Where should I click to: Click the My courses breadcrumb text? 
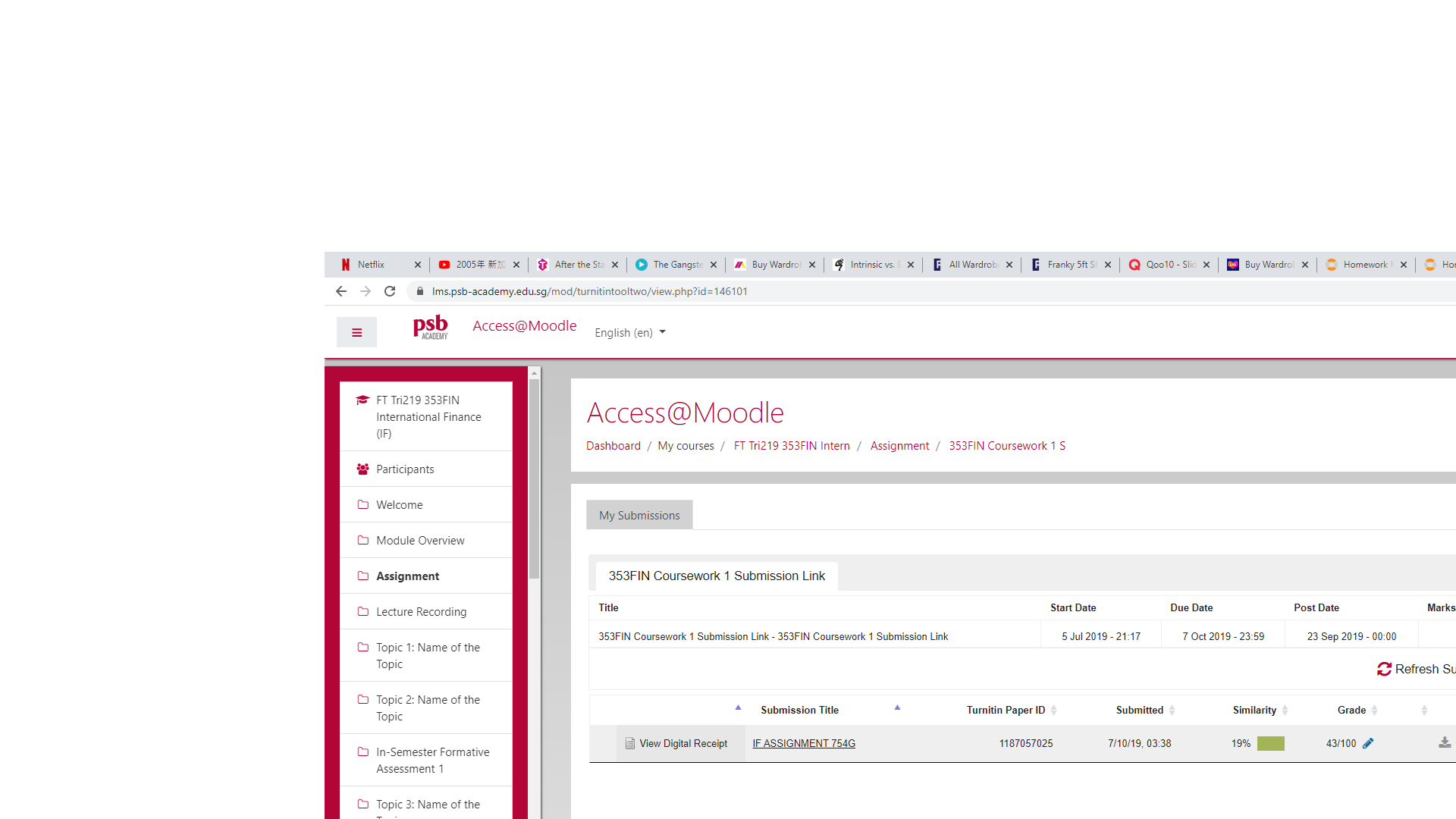(x=686, y=446)
